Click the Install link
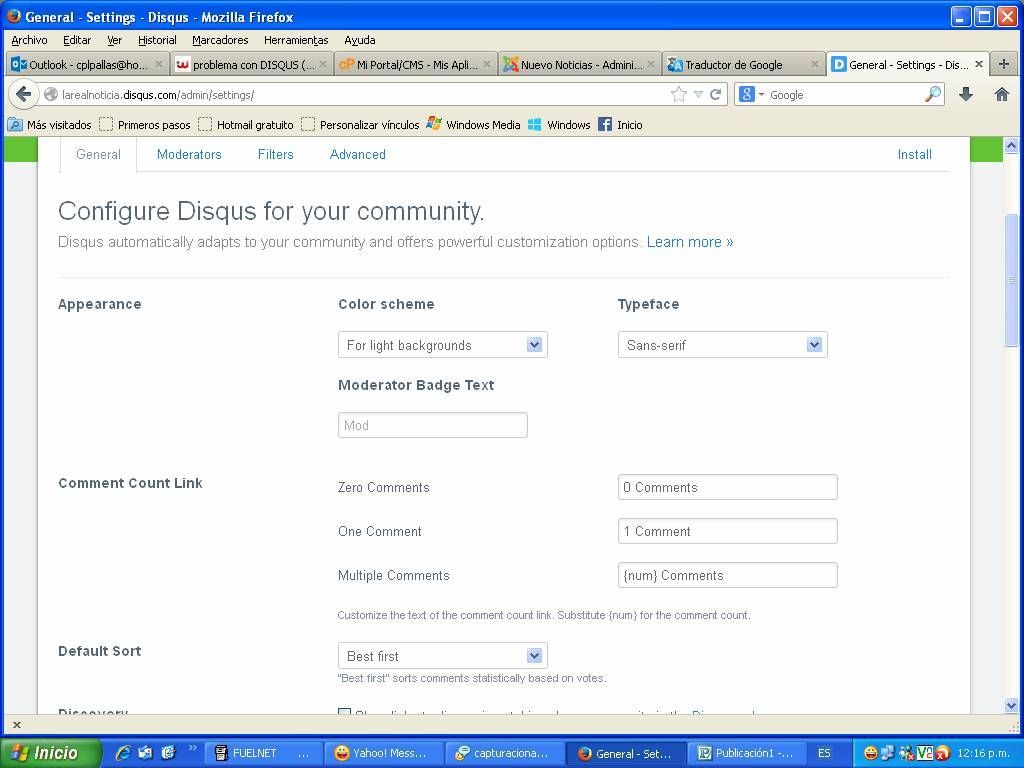Screen dimensions: 1024x768 (914, 155)
